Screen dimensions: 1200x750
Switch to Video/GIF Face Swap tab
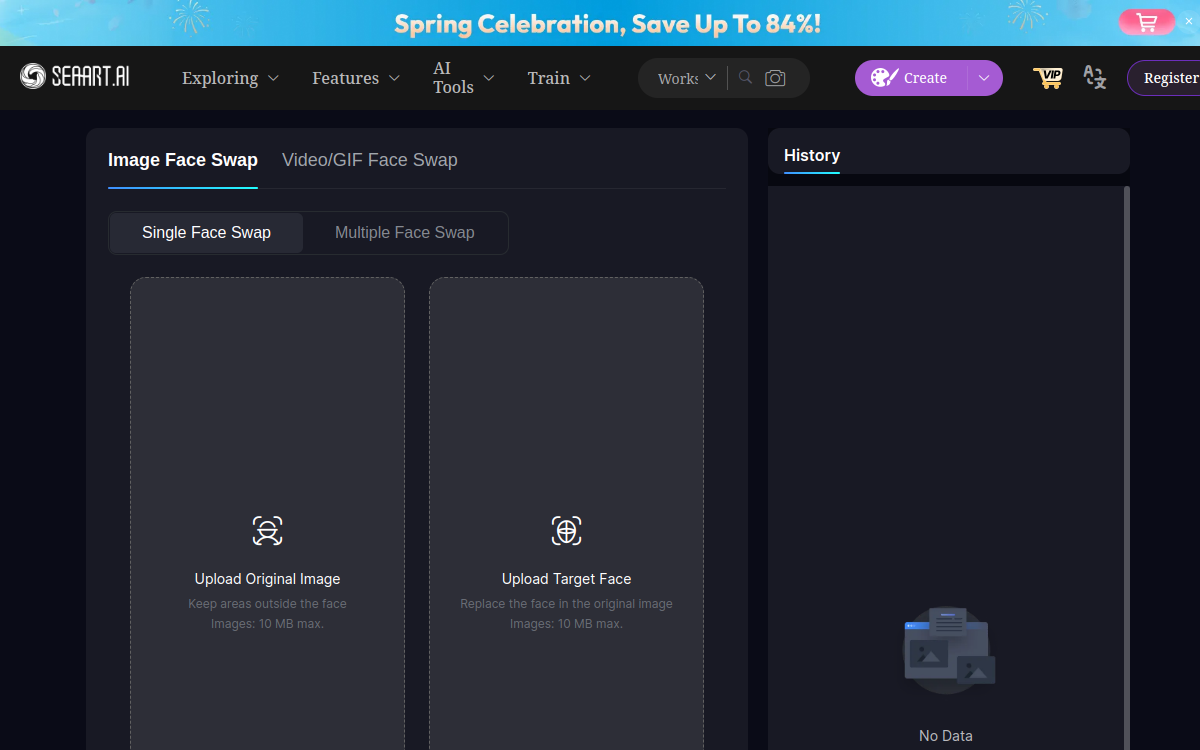pyautogui.click(x=370, y=160)
